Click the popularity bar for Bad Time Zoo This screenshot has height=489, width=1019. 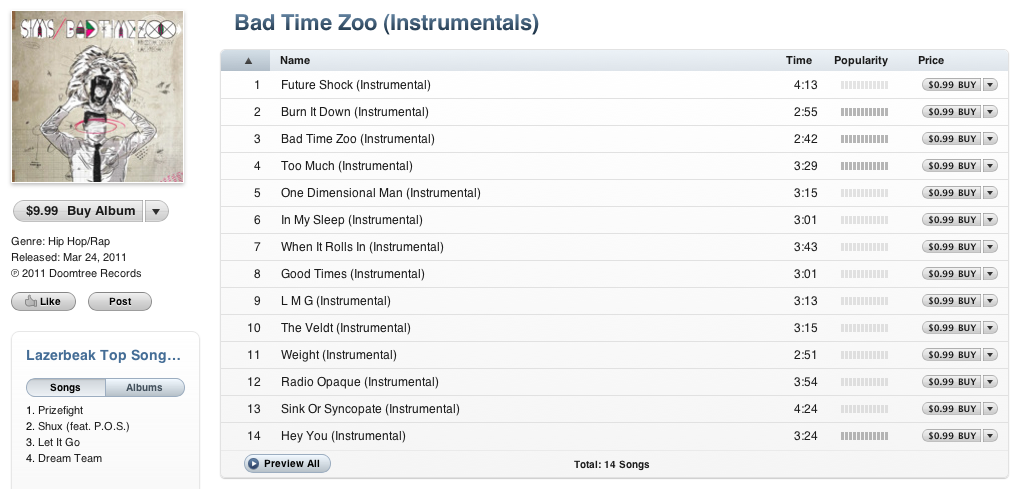point(864,139)
